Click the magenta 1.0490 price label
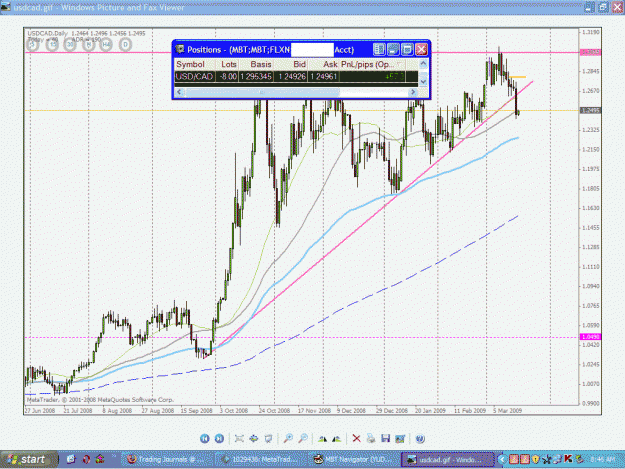This screenshot has width=625, height=469. 590,337
